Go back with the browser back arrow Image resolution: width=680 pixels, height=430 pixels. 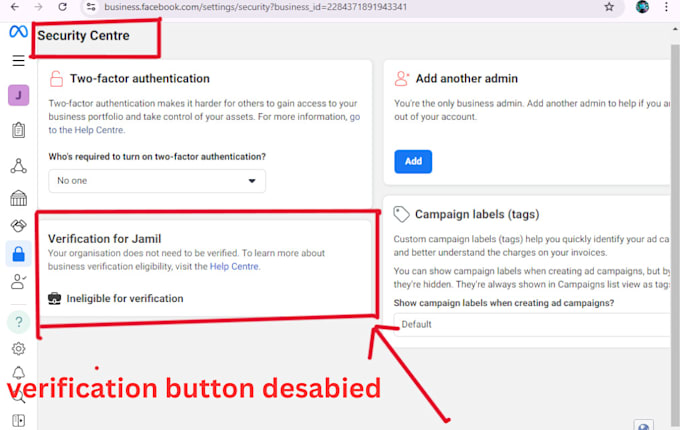[15, 7]
